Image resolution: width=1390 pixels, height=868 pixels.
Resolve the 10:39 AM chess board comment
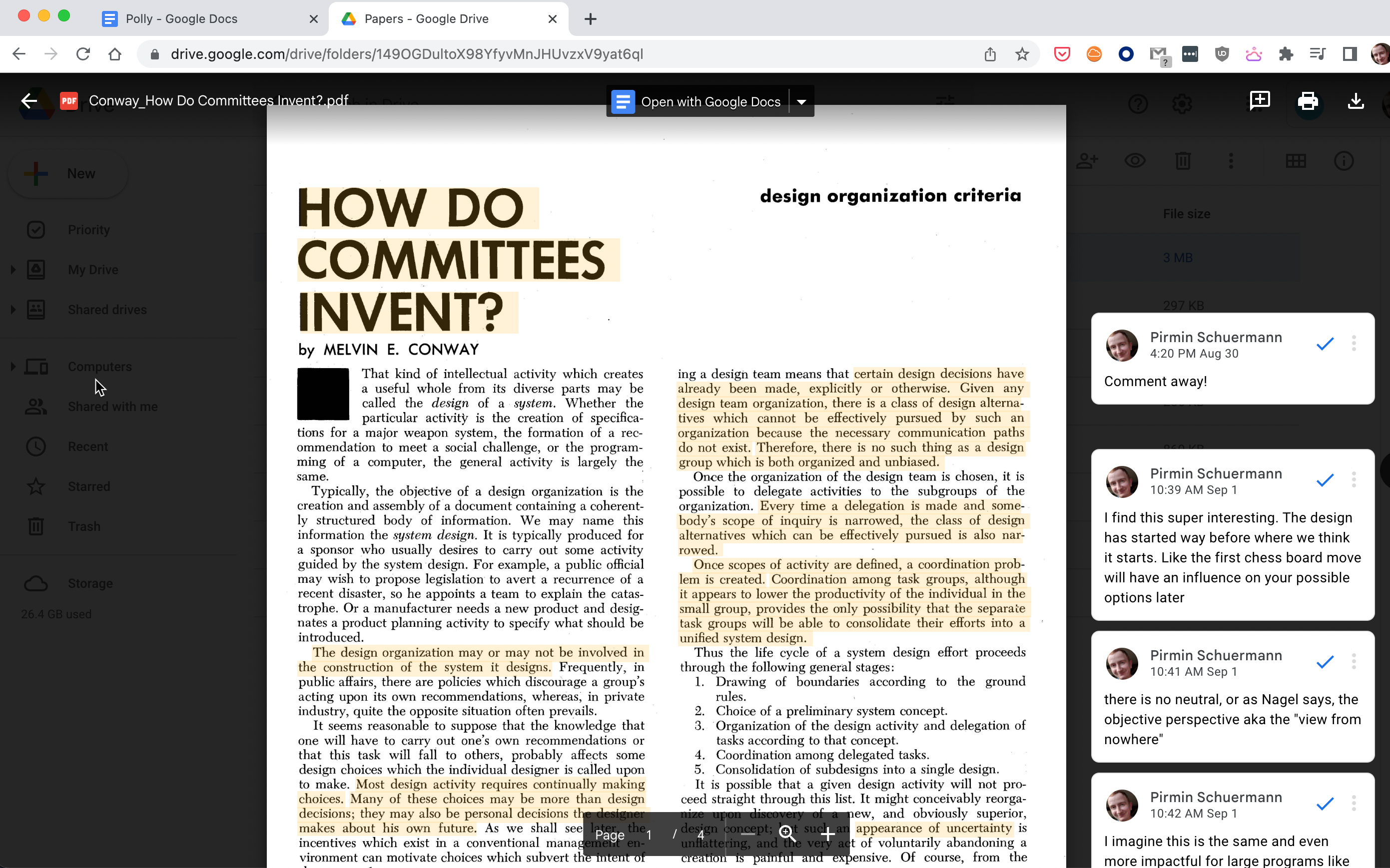[x=1325, y=480]
